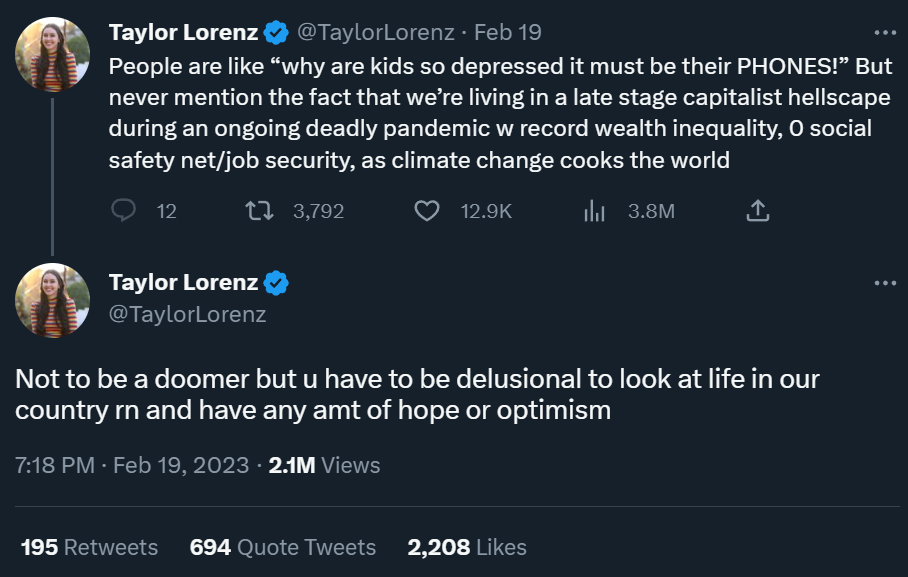The image size is (908, 577).
Task: Show the 694 Quote Tweets list
Action: tap(282, 547)
